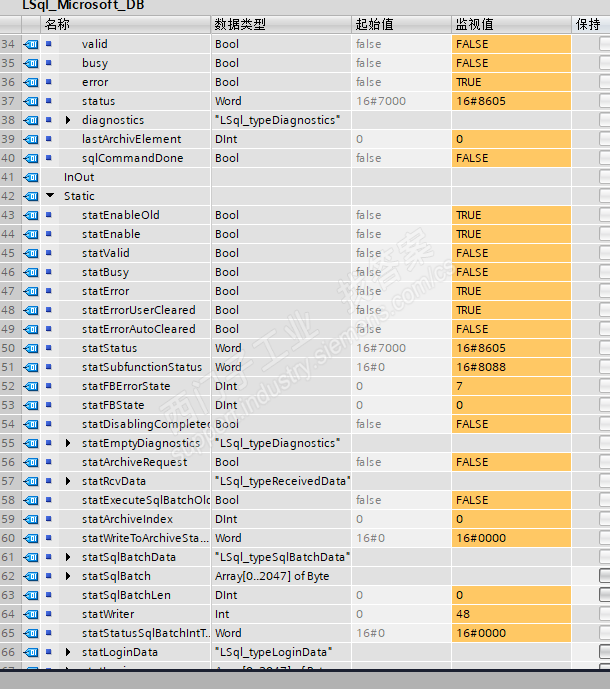Screen dimensions: 610x689
Task: Toggle retain checkbox for statLoginData row
Action: point(605,652)
